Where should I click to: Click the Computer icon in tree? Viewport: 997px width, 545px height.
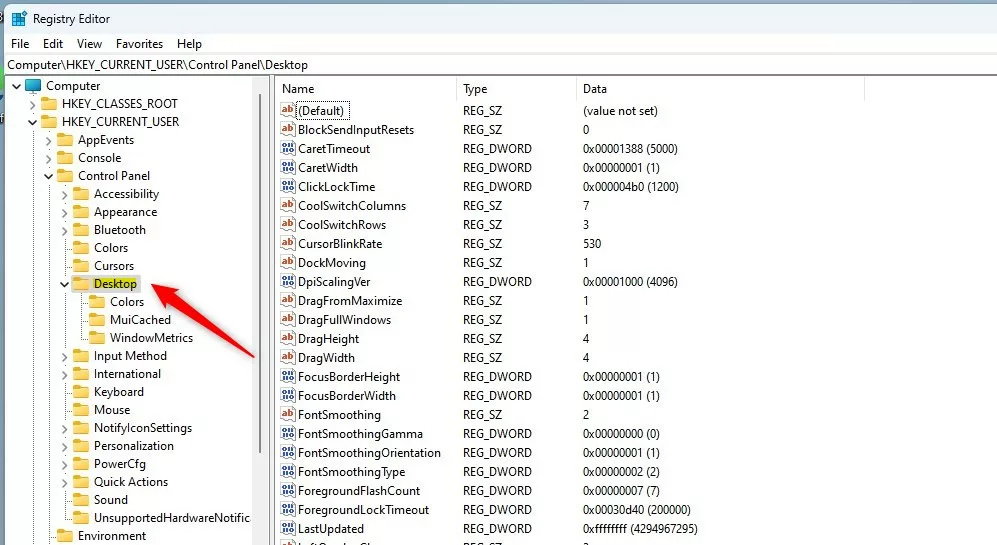33,85
